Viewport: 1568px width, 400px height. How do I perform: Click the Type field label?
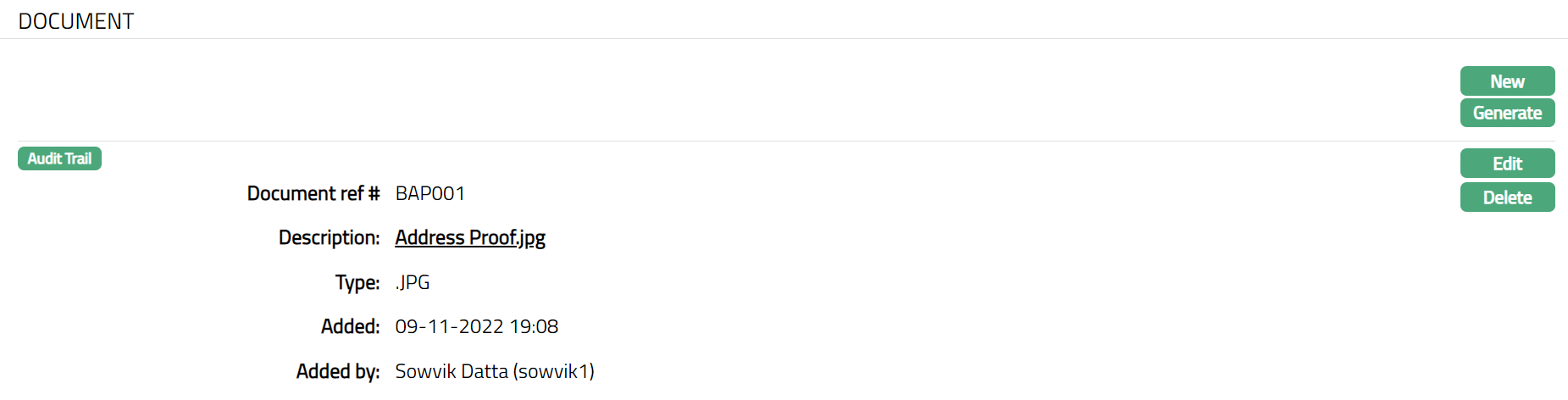click(x=357, y=282)
